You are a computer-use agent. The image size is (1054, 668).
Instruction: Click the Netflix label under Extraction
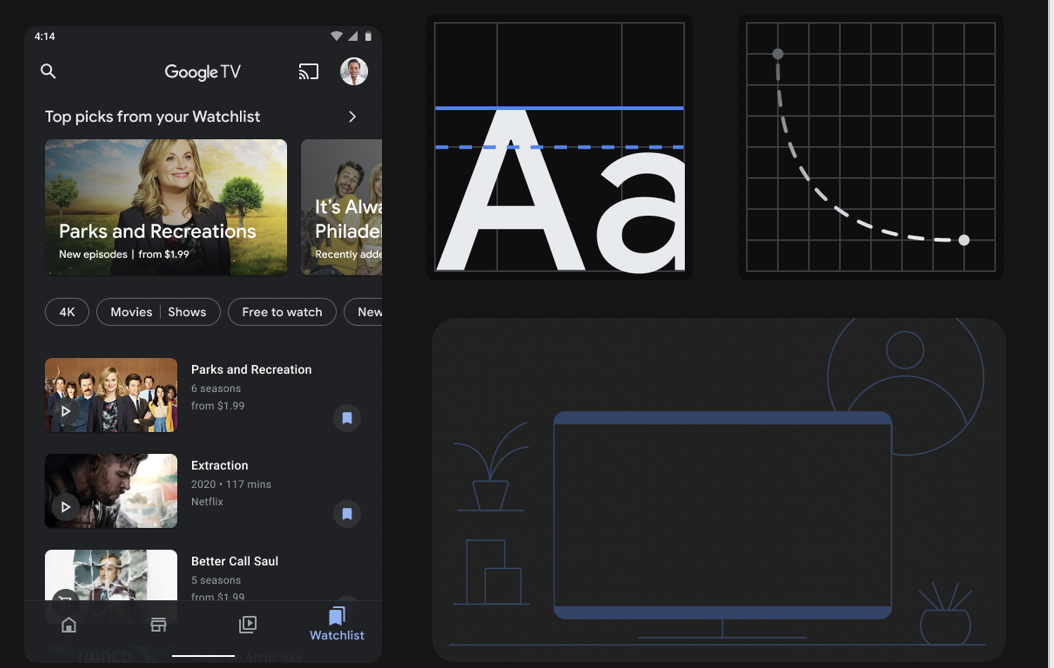[x=207, y=501]
